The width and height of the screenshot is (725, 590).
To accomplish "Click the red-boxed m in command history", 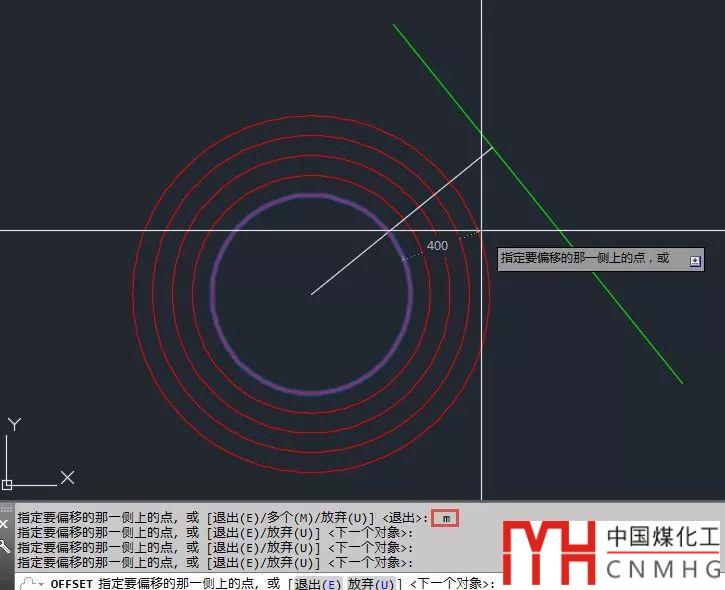I will coord(446,518).
